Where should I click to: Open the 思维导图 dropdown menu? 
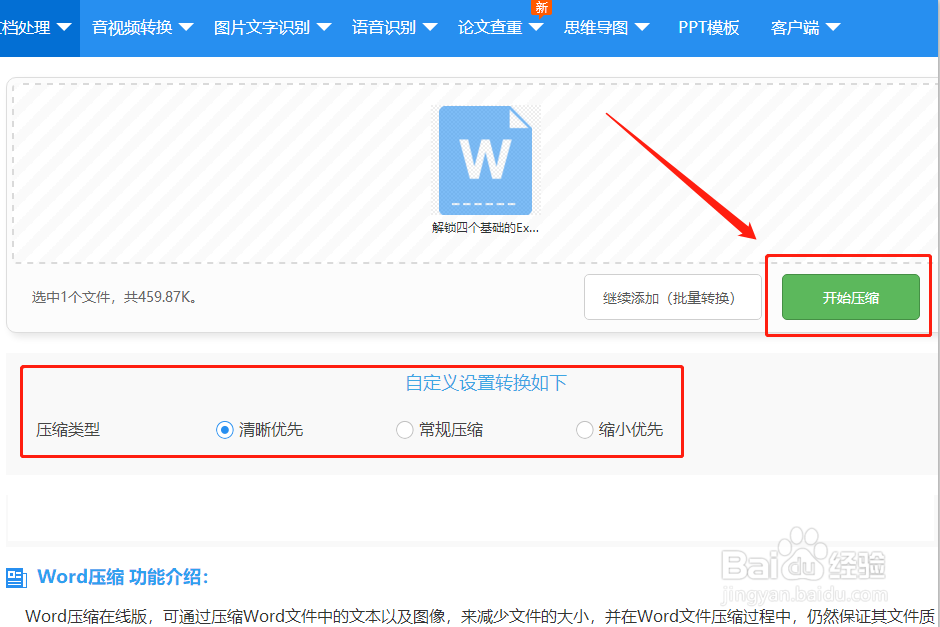pos(641,28)
